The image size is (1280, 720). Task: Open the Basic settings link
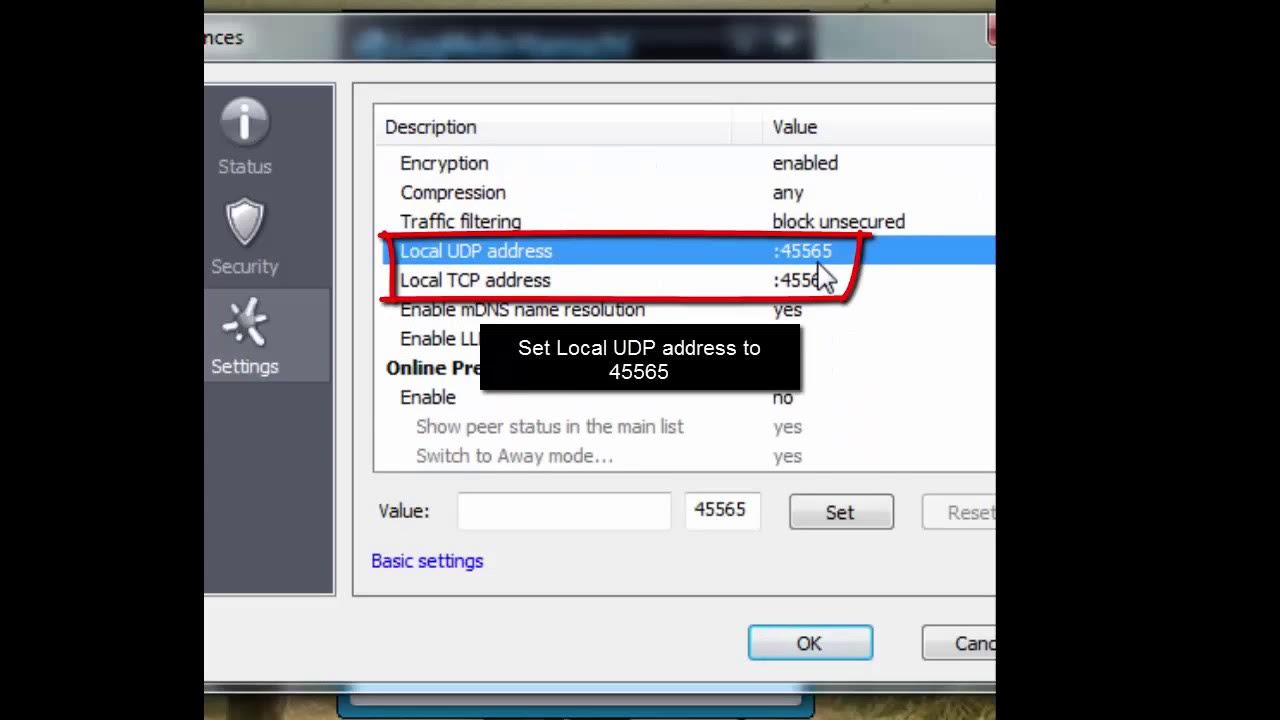(x=427, y=561)
